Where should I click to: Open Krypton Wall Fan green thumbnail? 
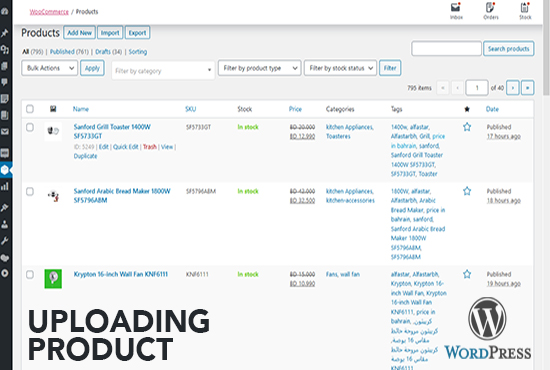[53, 279]
